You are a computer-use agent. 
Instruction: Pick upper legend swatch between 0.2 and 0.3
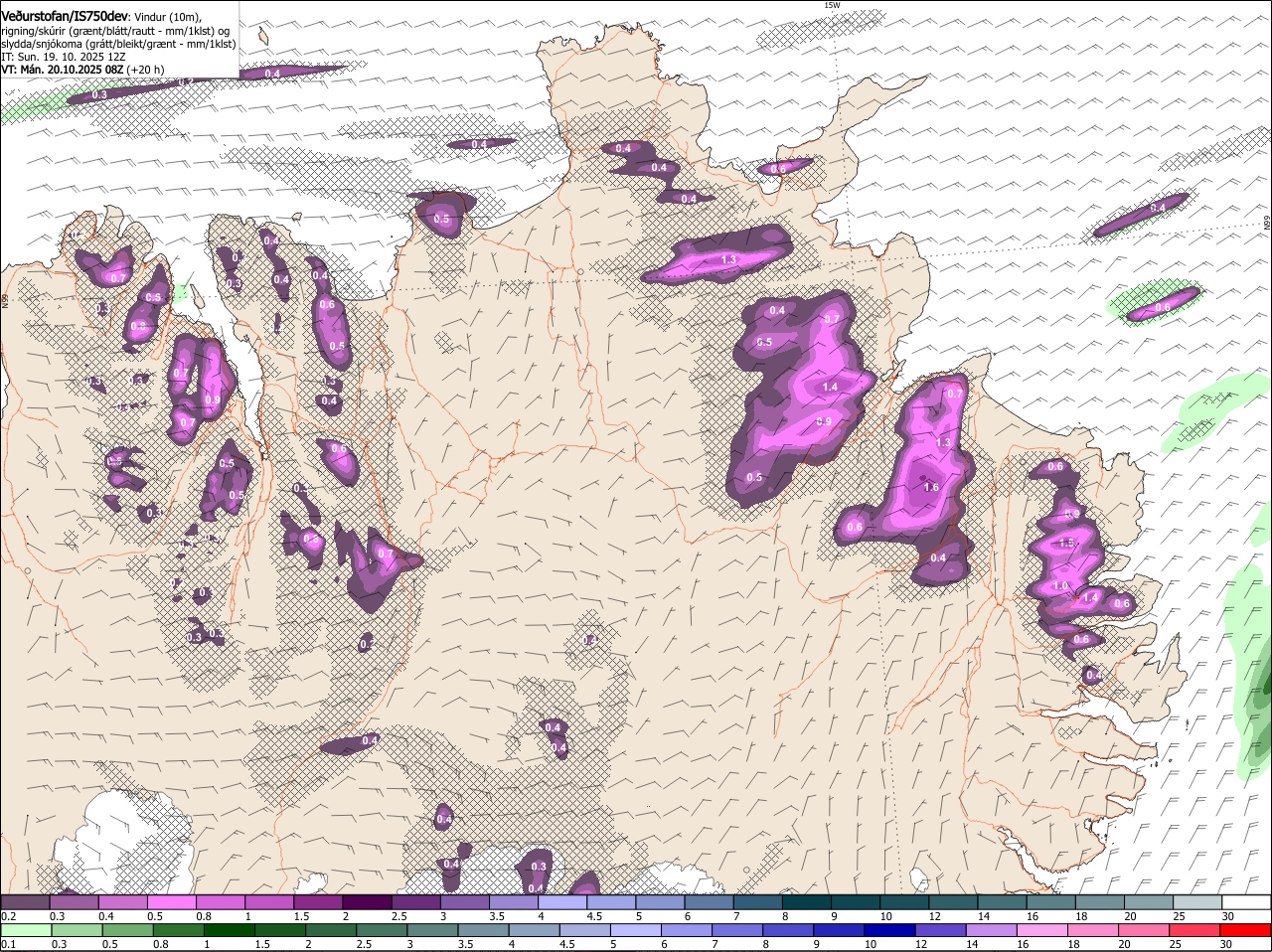pos(25,902)
